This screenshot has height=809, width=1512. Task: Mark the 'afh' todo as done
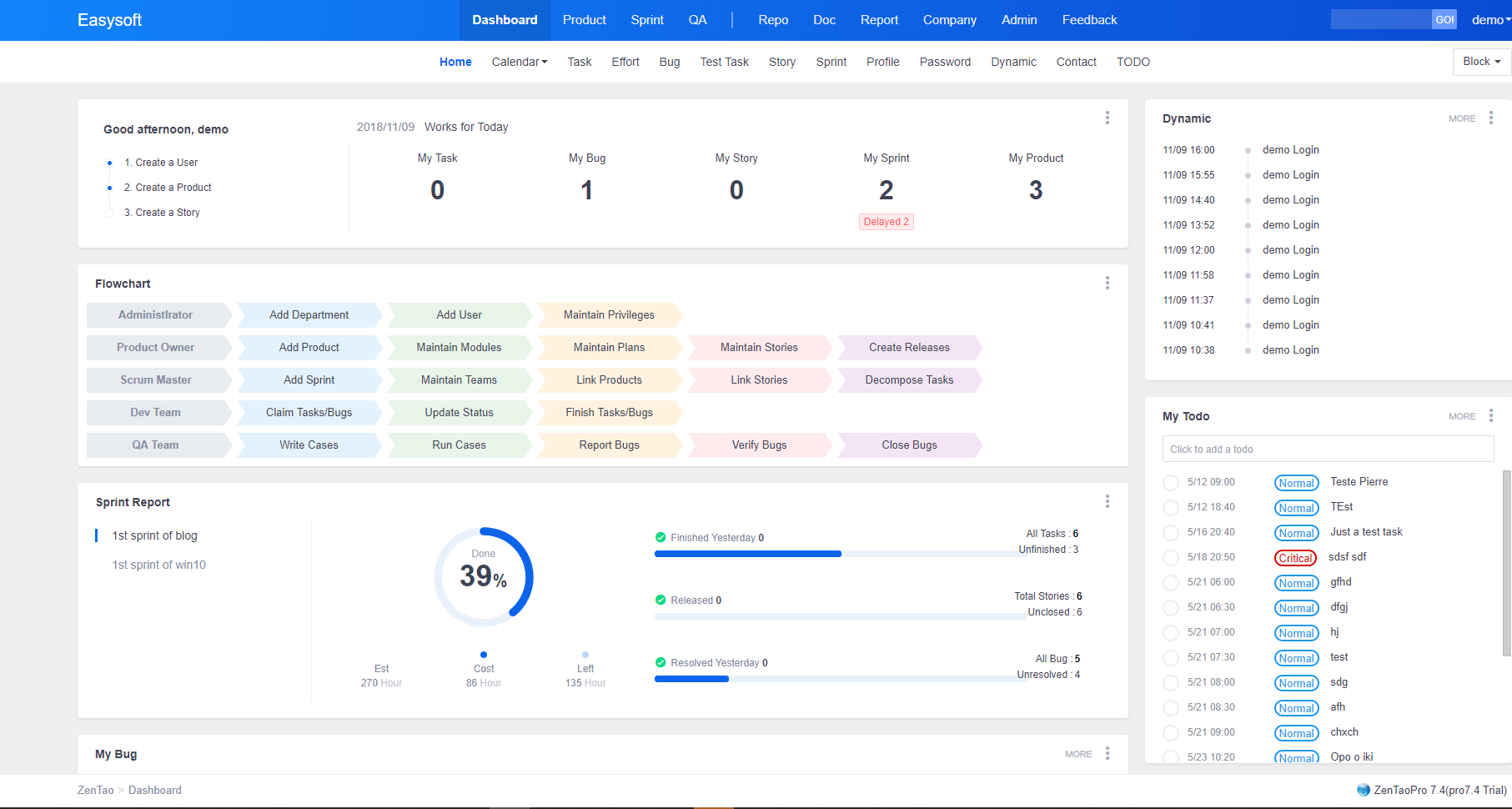click(1171, 707)
